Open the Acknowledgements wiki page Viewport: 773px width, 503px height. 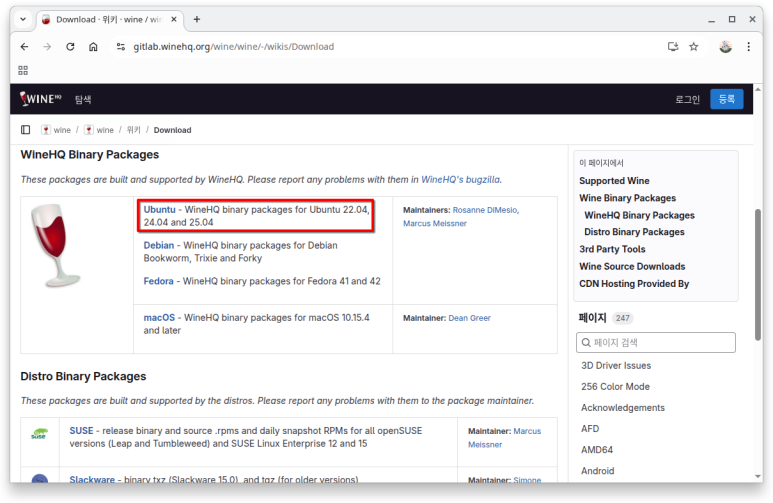click(x=623, y=408)
